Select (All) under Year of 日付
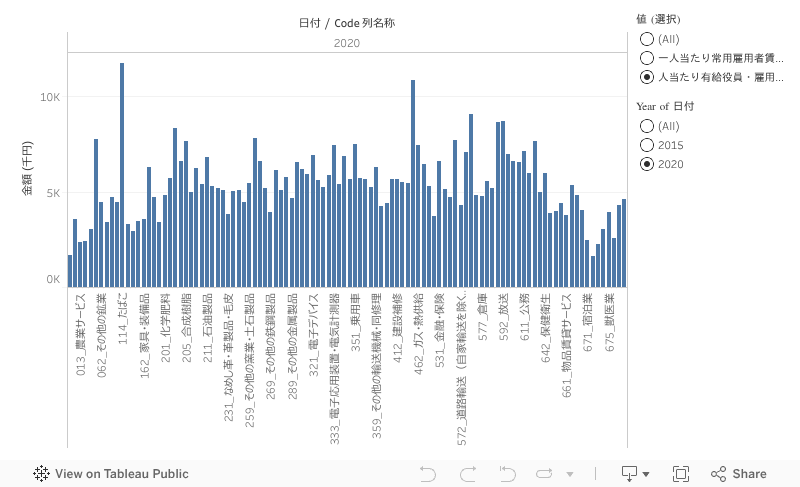Viewport: 800px width, 487px height. pyautogui.click(x=647, y=126)
